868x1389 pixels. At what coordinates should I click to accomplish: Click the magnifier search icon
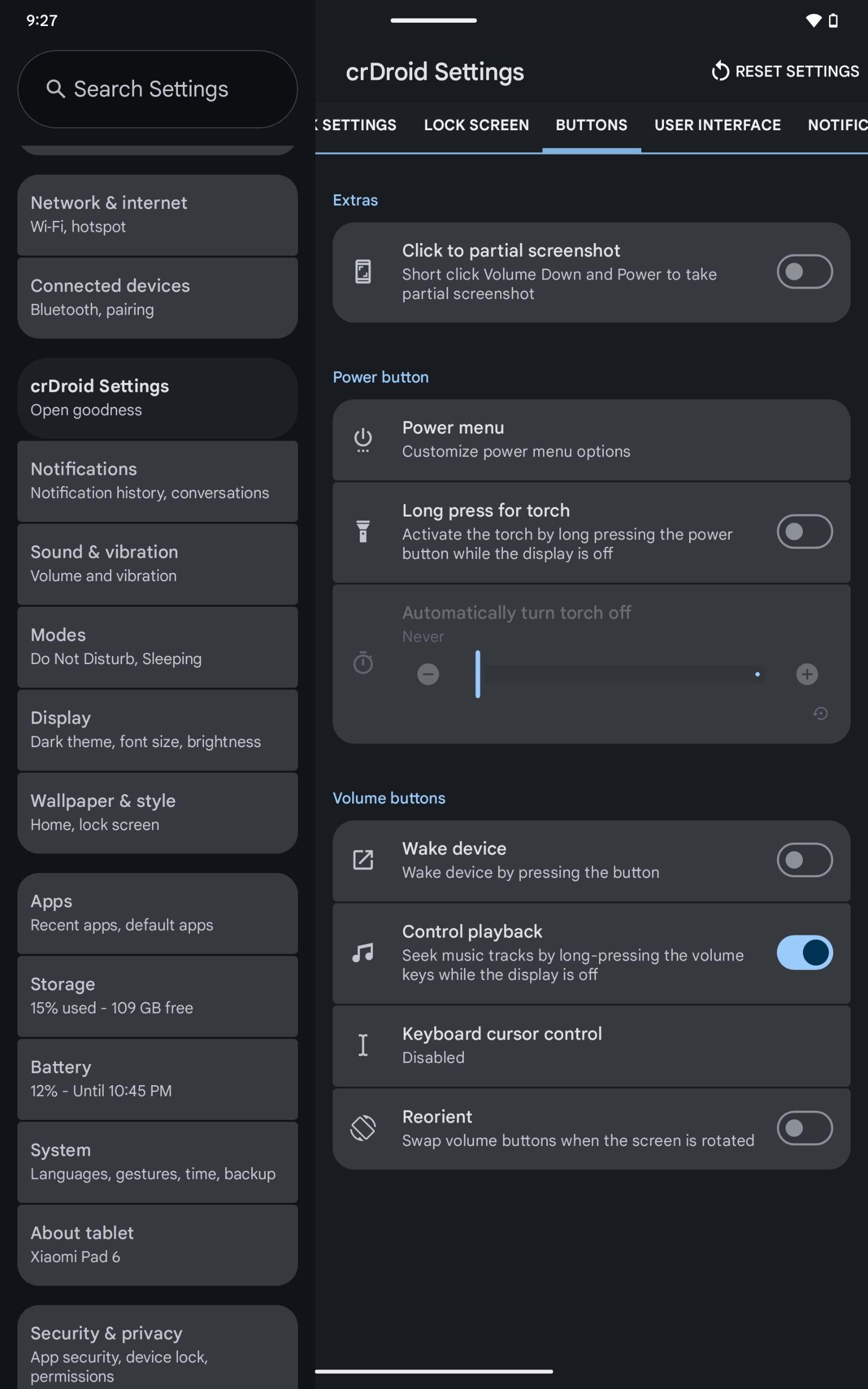click(55, 89)
